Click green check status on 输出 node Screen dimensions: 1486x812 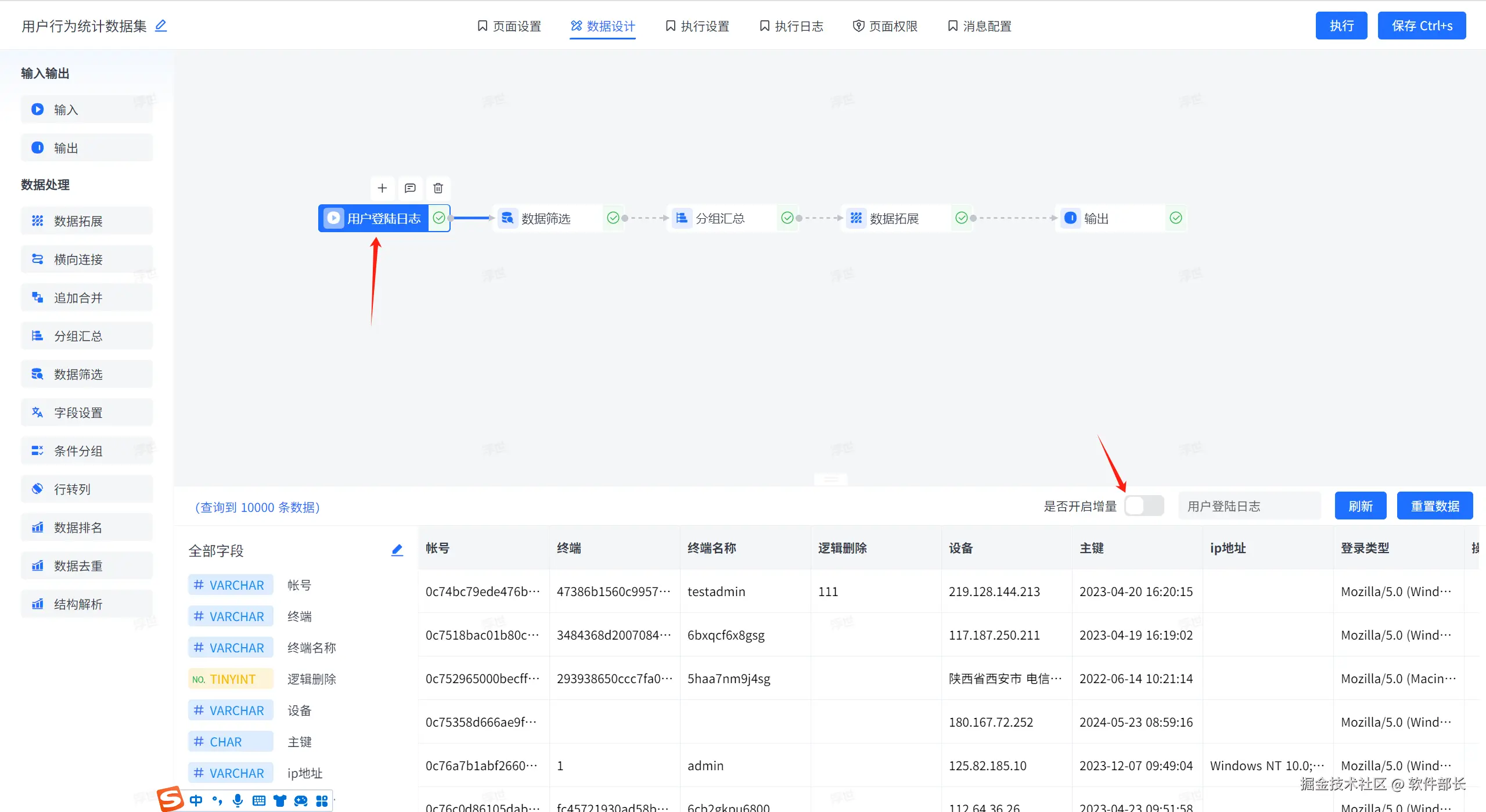click(1175, 218)
